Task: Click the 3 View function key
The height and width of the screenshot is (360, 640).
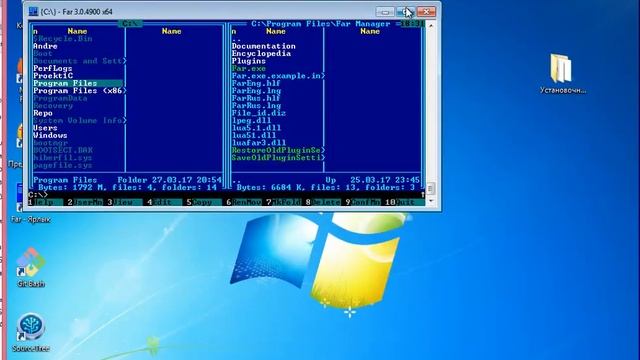Action: [x=124, y=202]
